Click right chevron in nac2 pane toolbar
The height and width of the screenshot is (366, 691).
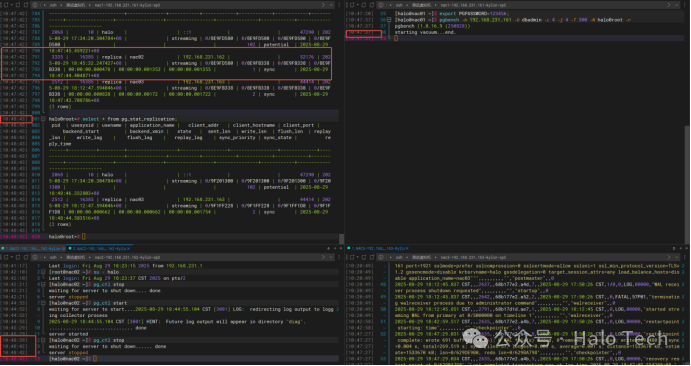pos(323,257)
